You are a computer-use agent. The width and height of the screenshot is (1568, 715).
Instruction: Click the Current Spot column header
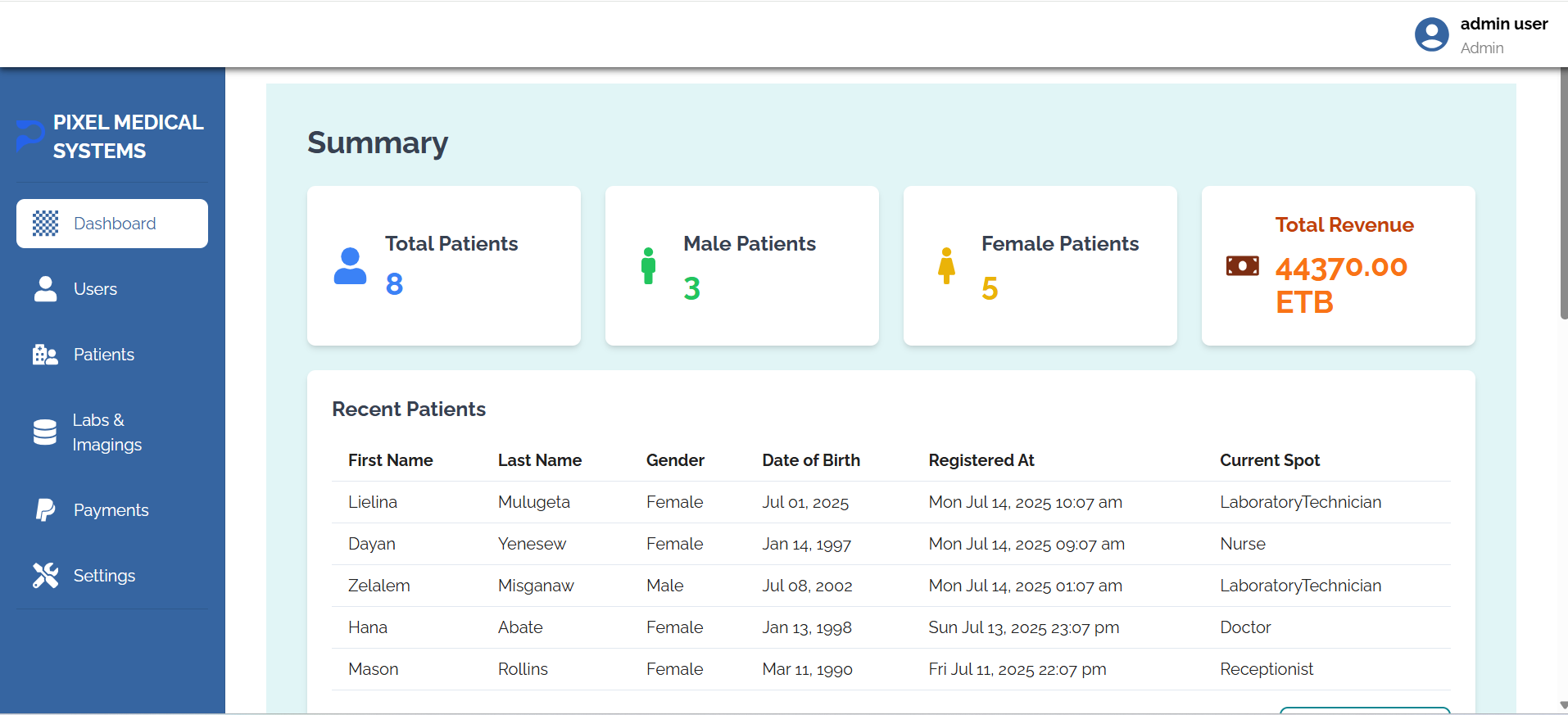click(1270, 460)
